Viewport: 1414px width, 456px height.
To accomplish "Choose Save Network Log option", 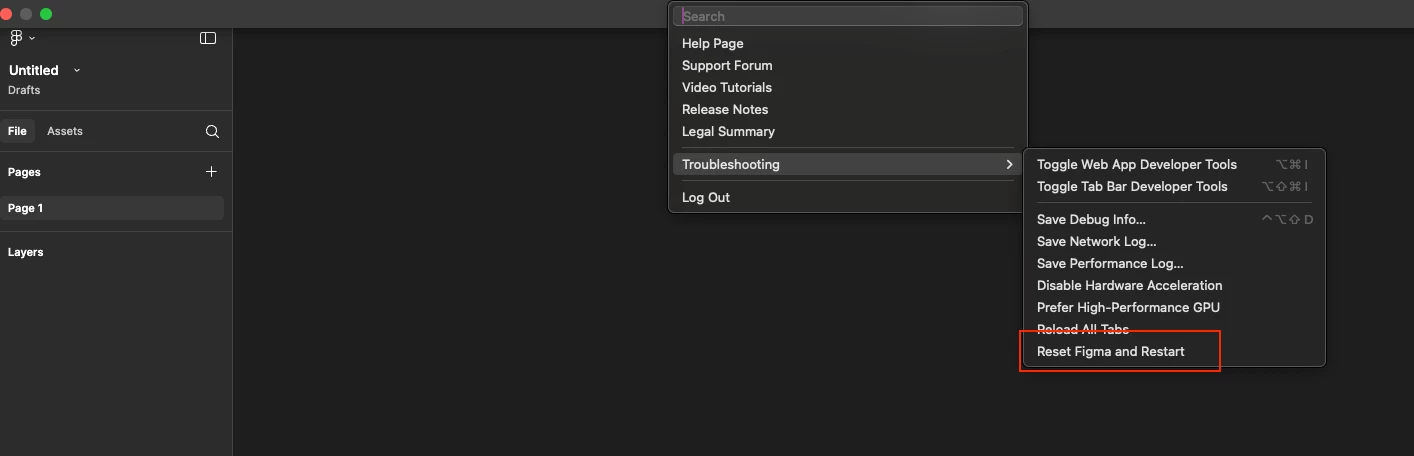I will (x=1174, y=241).
